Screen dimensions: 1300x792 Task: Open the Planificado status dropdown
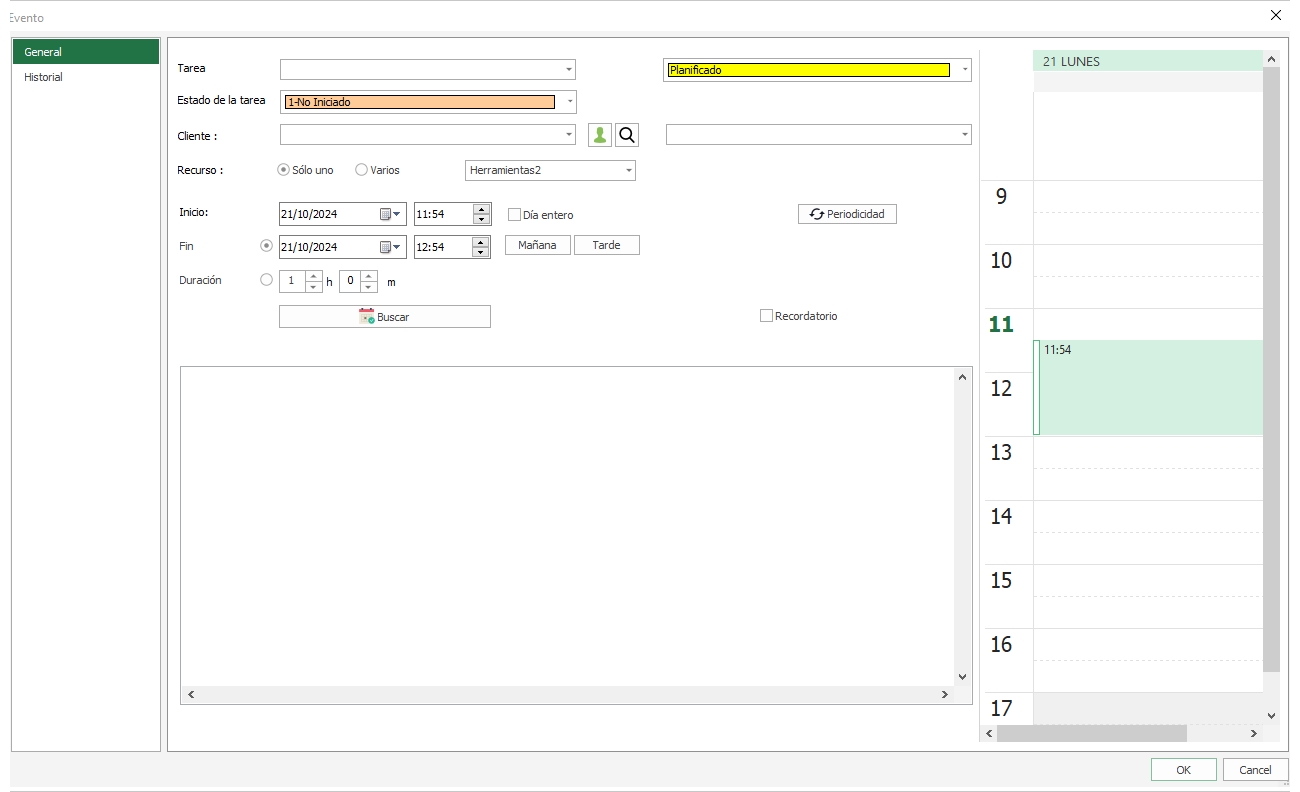pyautogui.click(x=965, y=70)
